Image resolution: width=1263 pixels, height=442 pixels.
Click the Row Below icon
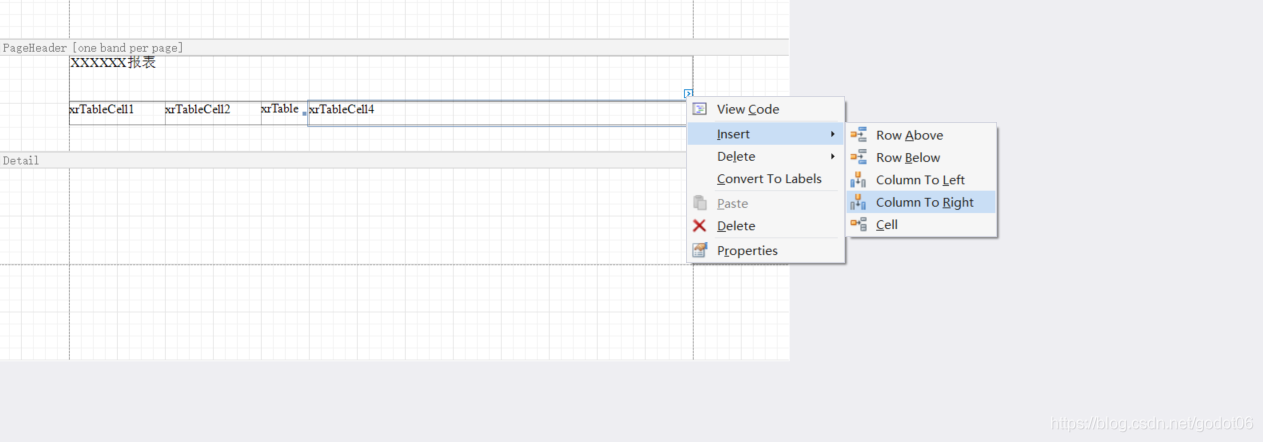click(x=858, y=157)
